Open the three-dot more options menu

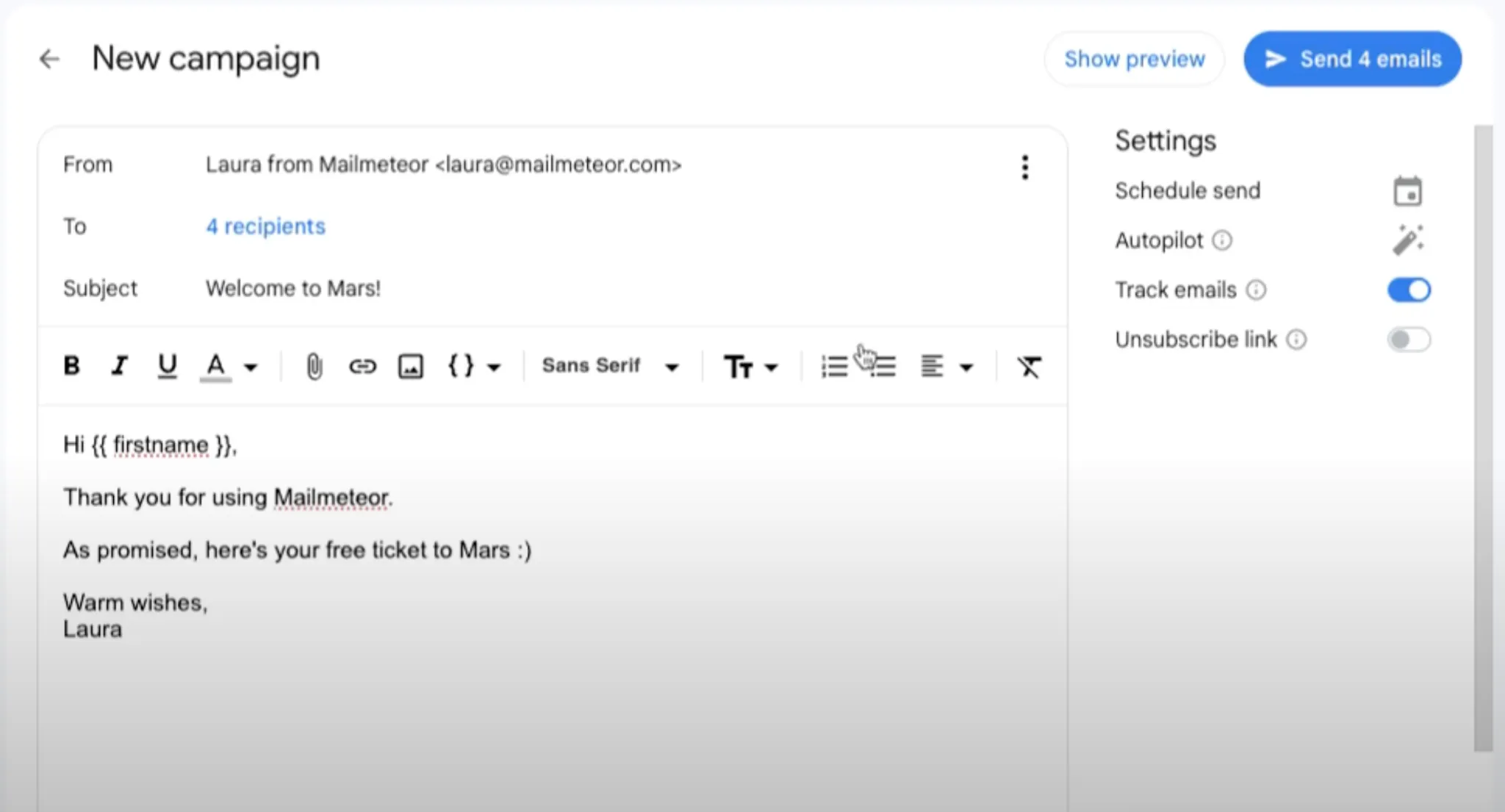1024,168
